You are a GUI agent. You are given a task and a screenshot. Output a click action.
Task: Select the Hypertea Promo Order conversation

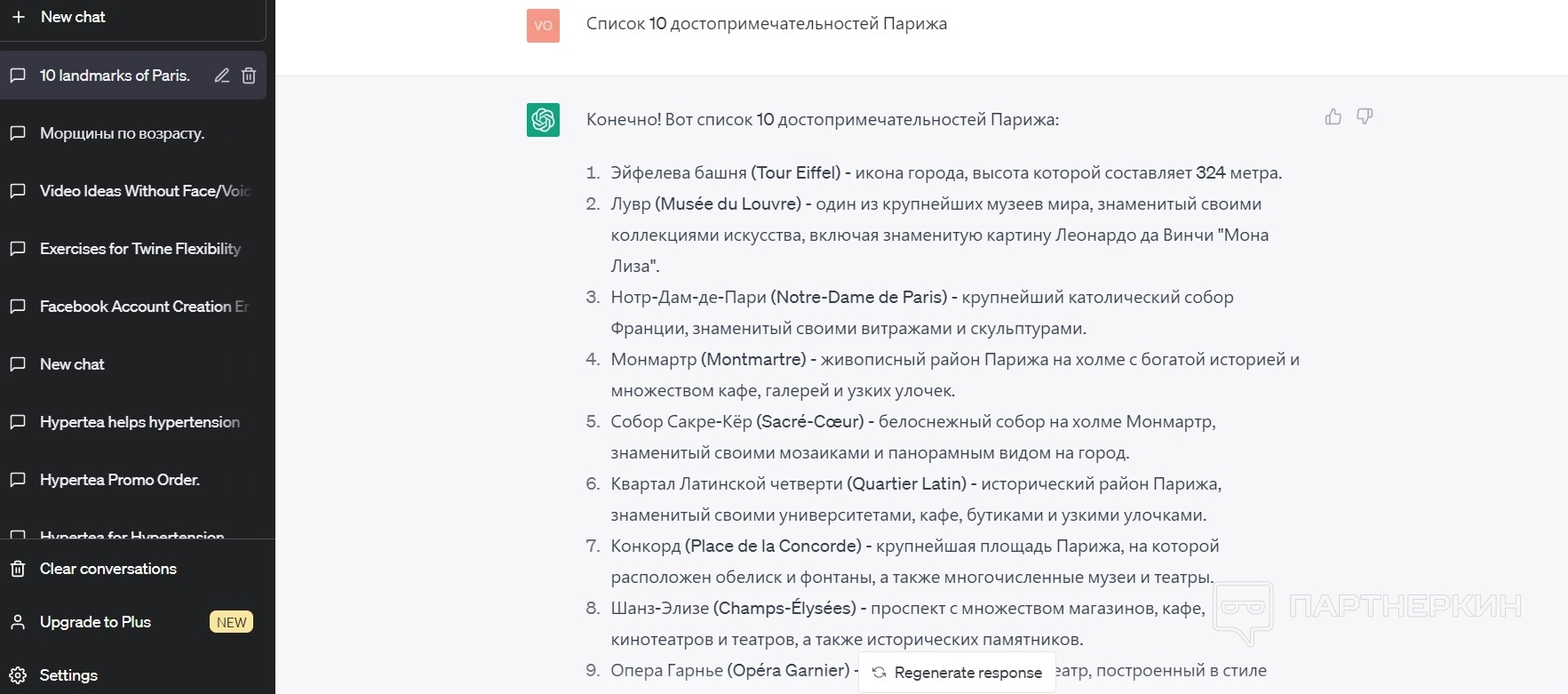[x=120, y=480]
